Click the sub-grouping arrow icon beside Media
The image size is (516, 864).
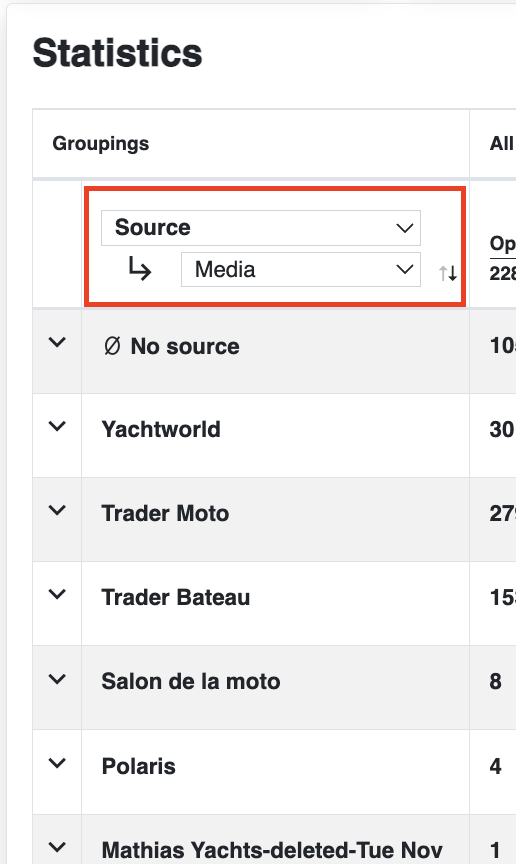pyautogui.click(x=139, y=269)
